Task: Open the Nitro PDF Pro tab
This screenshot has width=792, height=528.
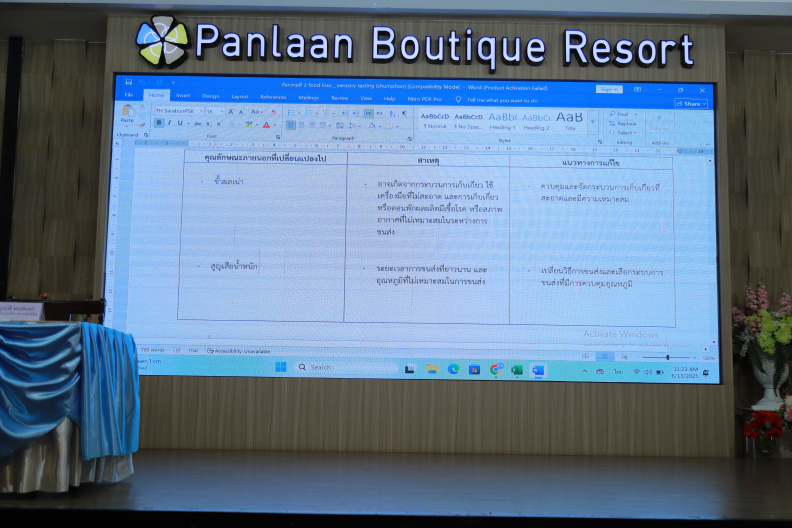Action: point(424,99)
